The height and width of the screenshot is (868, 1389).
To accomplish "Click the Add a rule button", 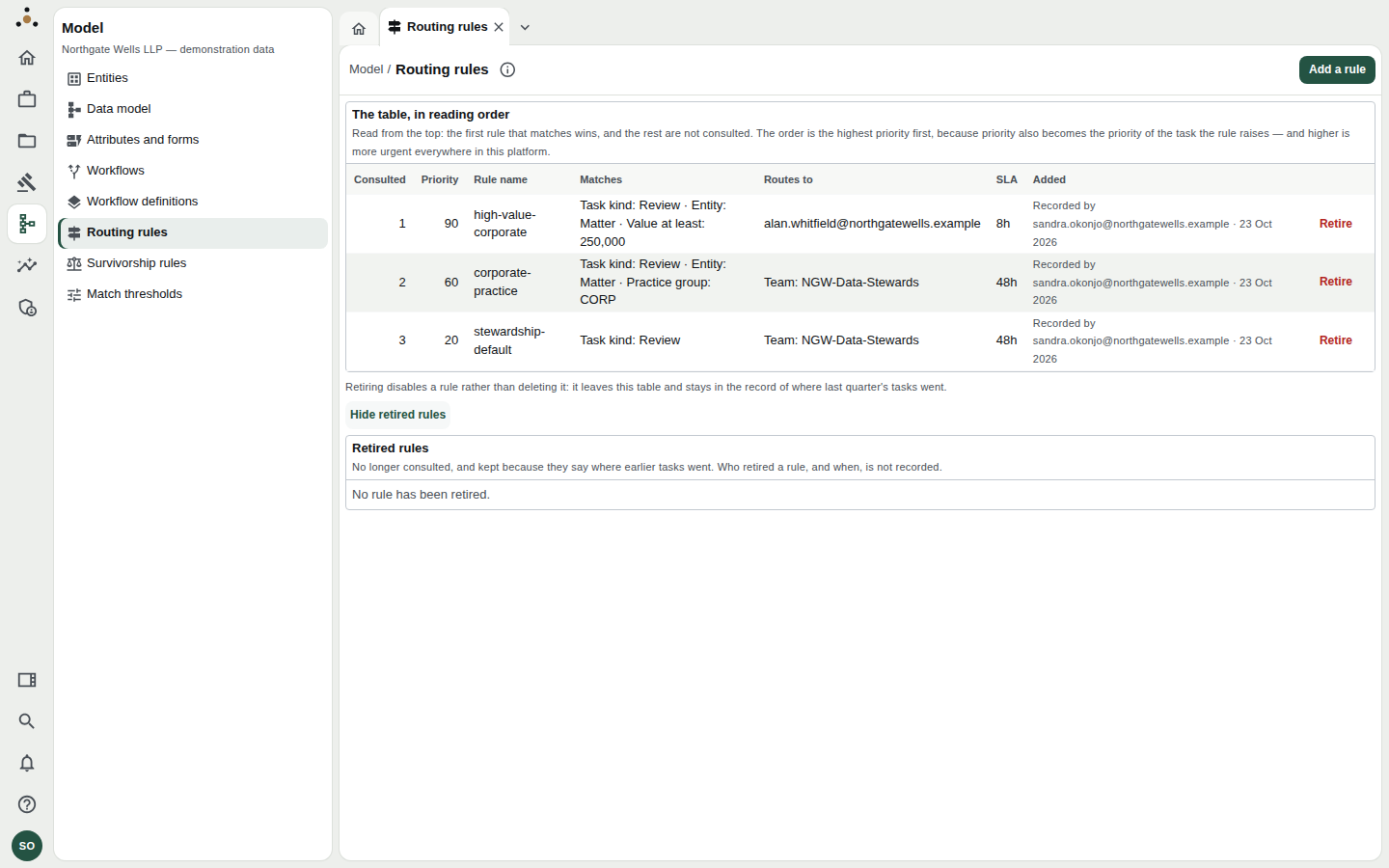I will (x=1337, y=69).
